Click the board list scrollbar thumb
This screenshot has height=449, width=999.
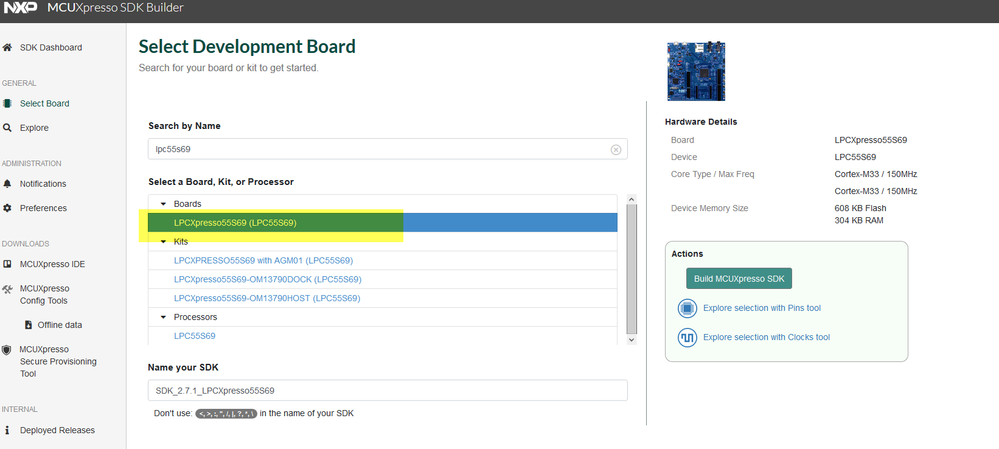tap(631, 269)
